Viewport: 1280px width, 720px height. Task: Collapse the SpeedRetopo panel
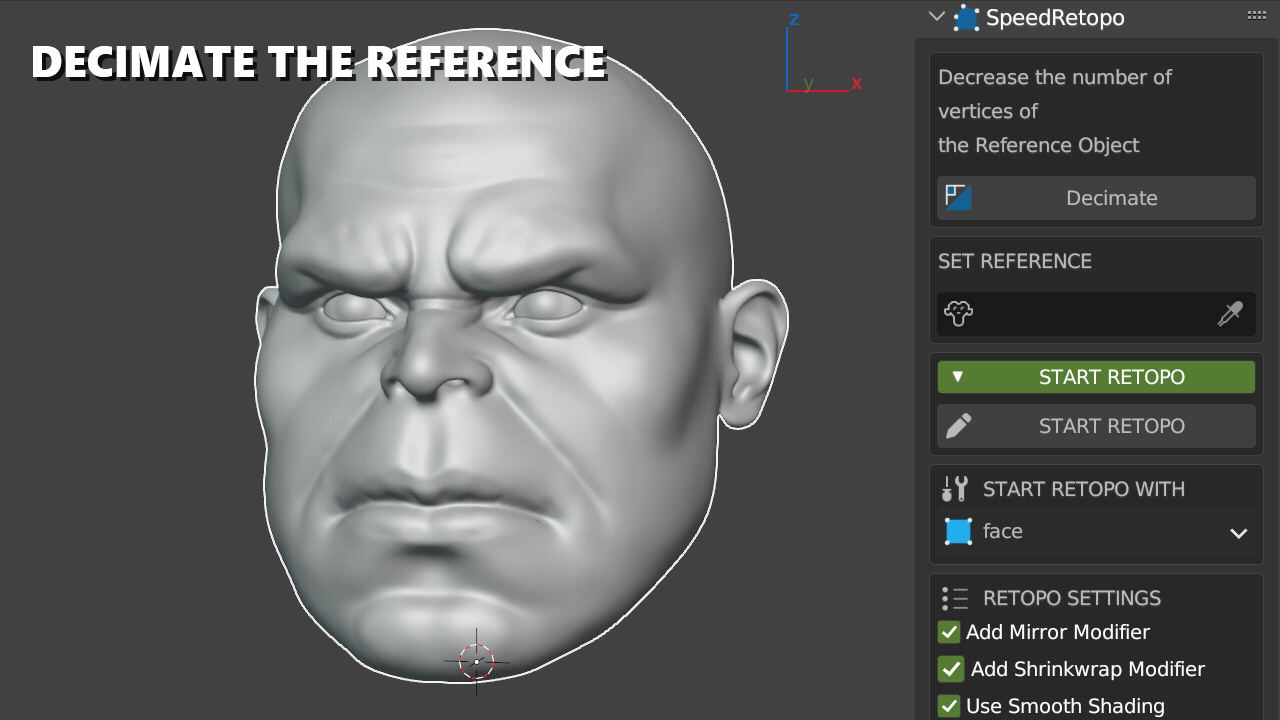(x=936, y=16)
